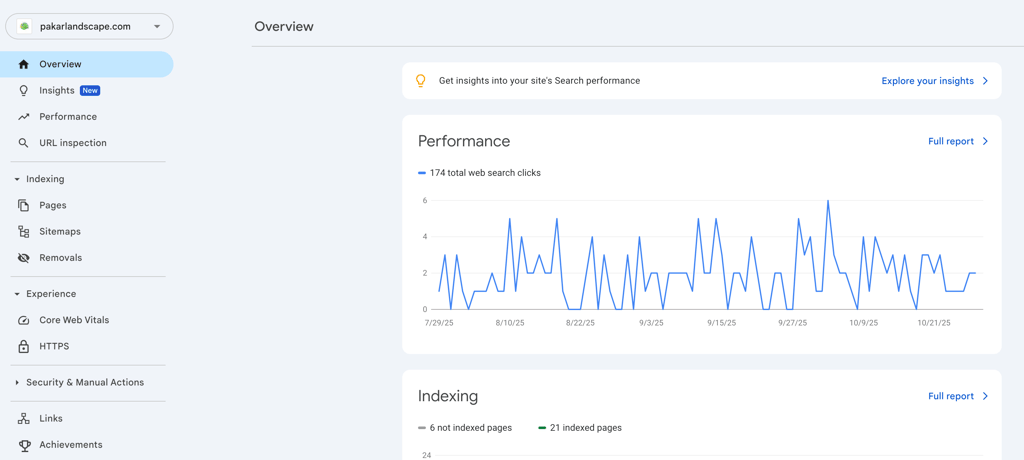Open the Pages menu item
Viewport: 1024px width, 460px height.
click(x=53, y=205)
